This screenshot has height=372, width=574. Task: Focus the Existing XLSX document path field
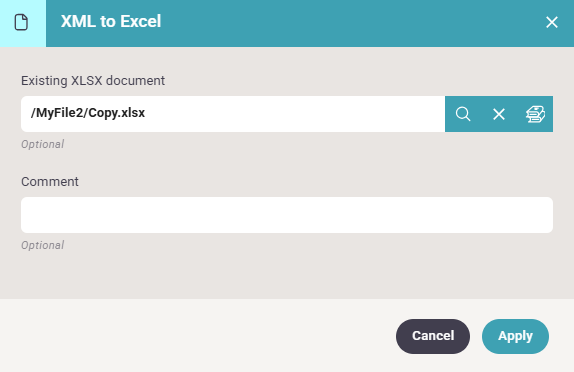click(233, 114)
